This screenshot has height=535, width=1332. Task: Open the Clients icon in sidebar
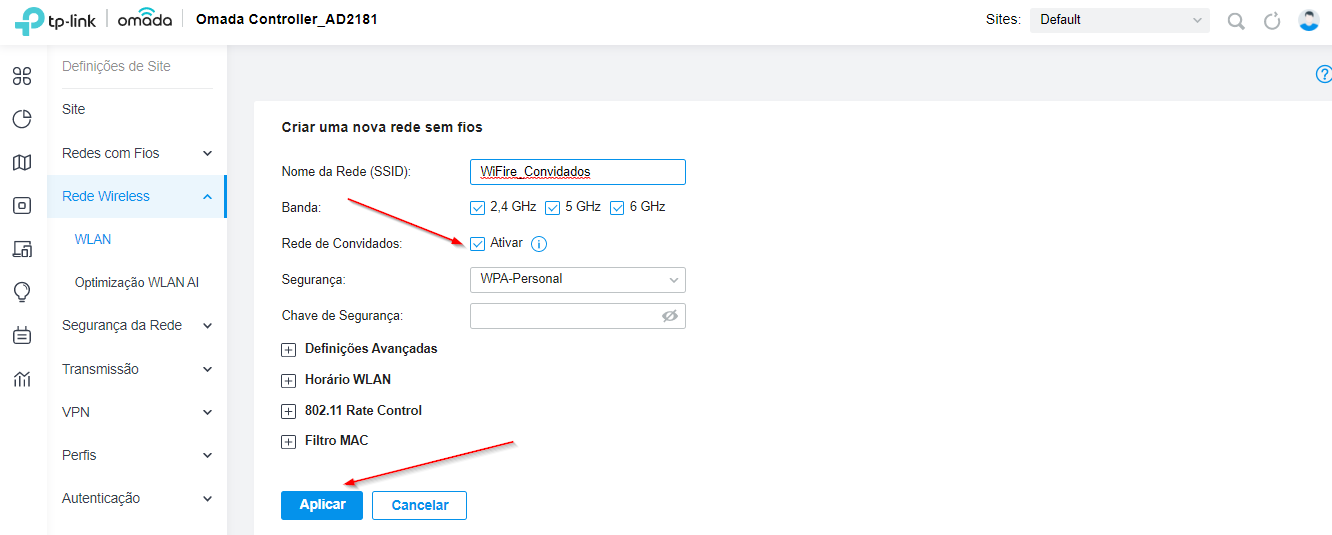point(22,249)
